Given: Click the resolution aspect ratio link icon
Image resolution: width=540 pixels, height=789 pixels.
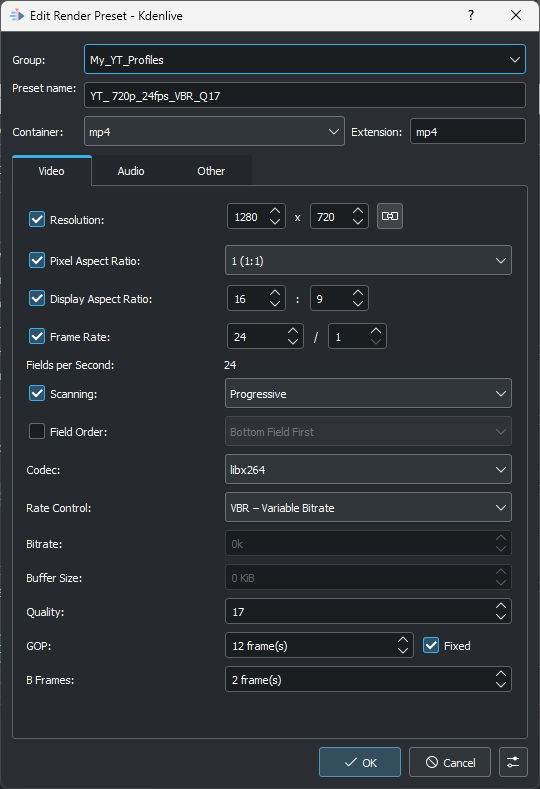Looking at the screenshot, I should coord(390,216).
